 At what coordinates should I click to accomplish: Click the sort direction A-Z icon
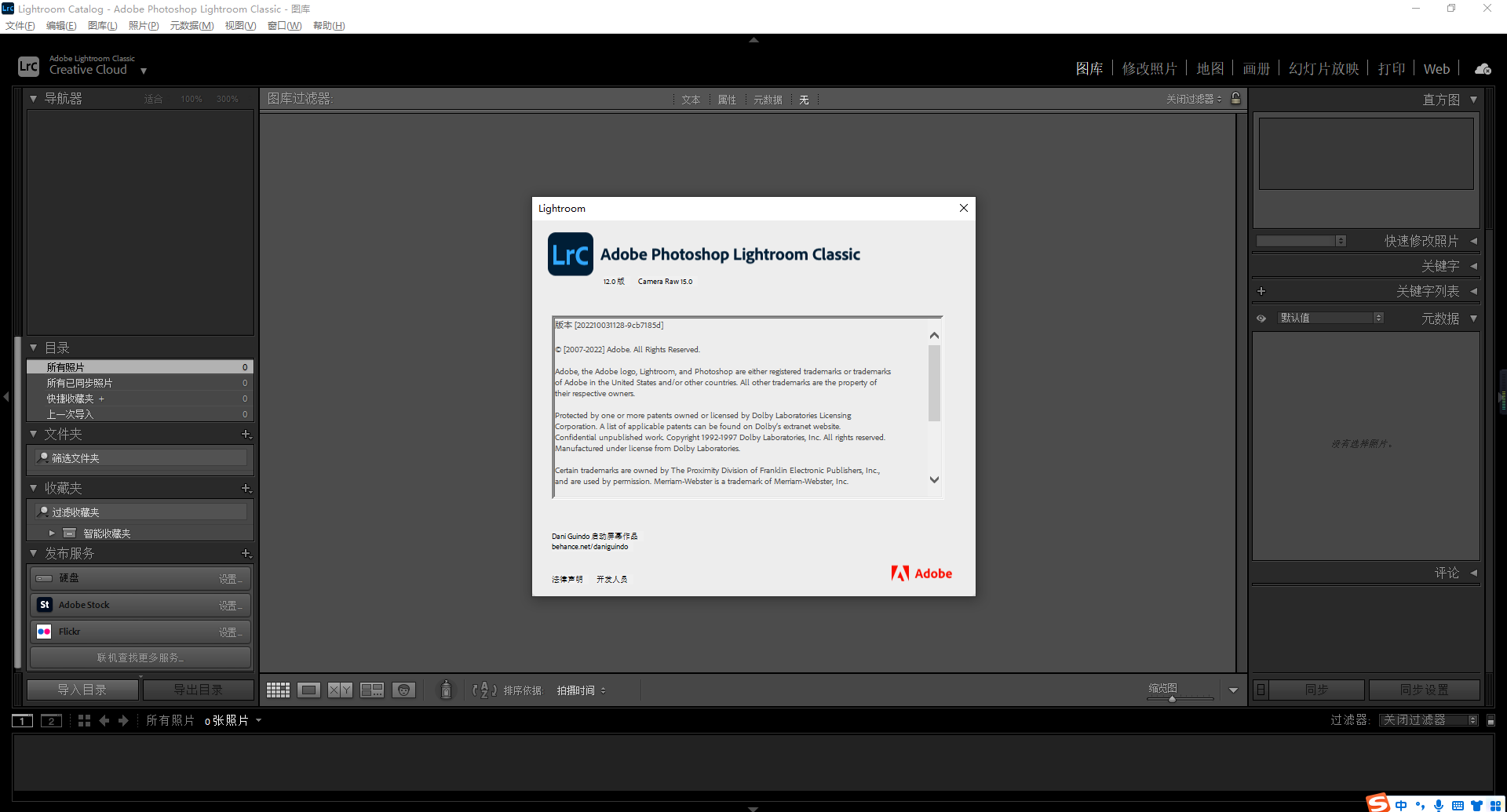tap(484, 690)
